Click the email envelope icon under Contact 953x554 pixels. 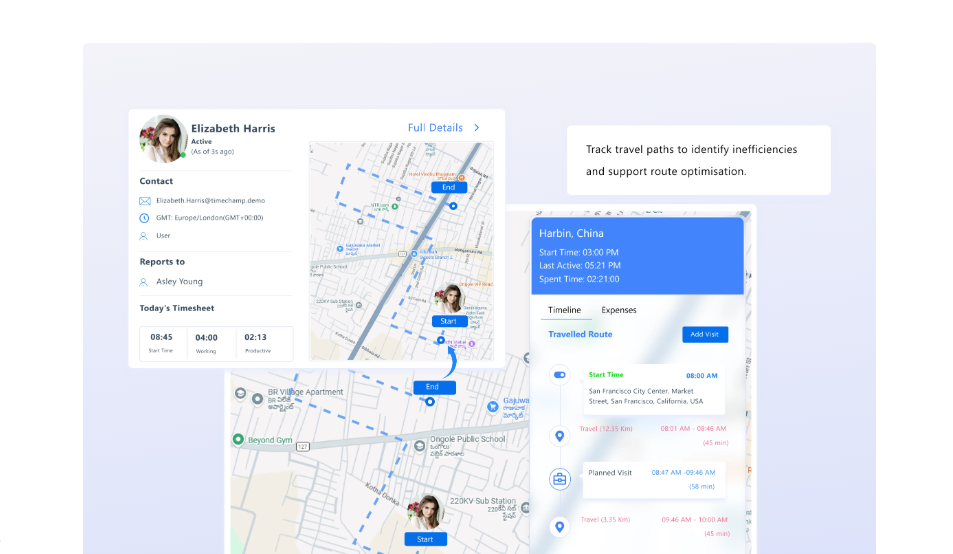pos(145,201)
